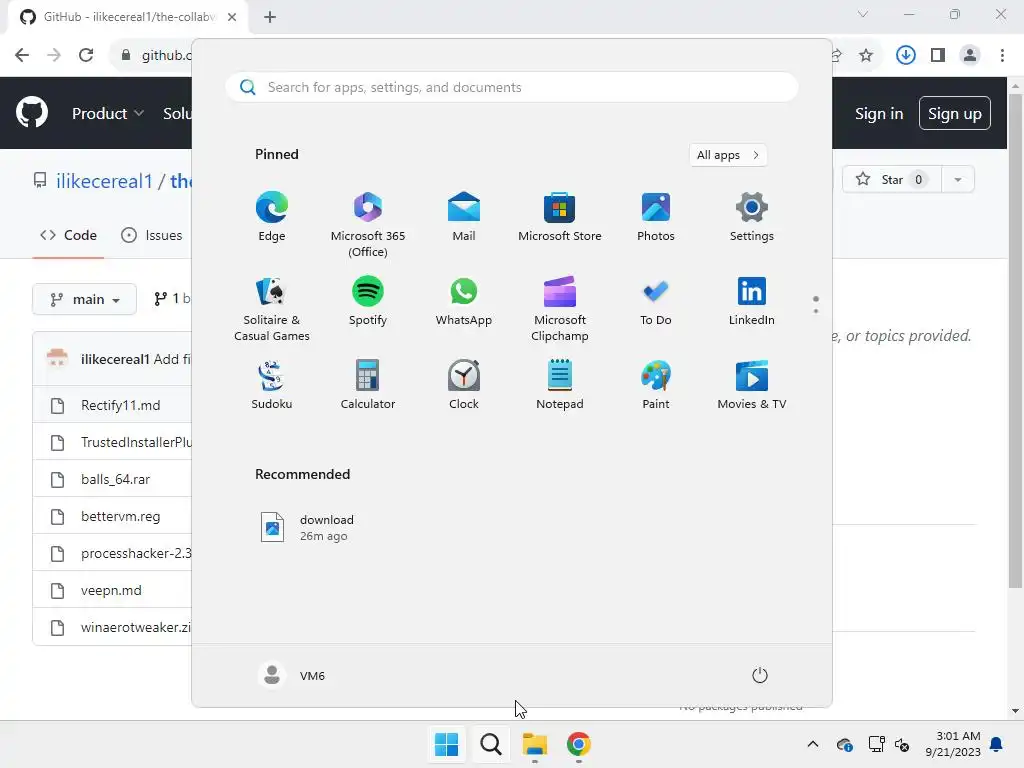Expand the Star lists dropdown arrow
Image resolution: width=1024 pixels, height=768 pixels.
958,179
